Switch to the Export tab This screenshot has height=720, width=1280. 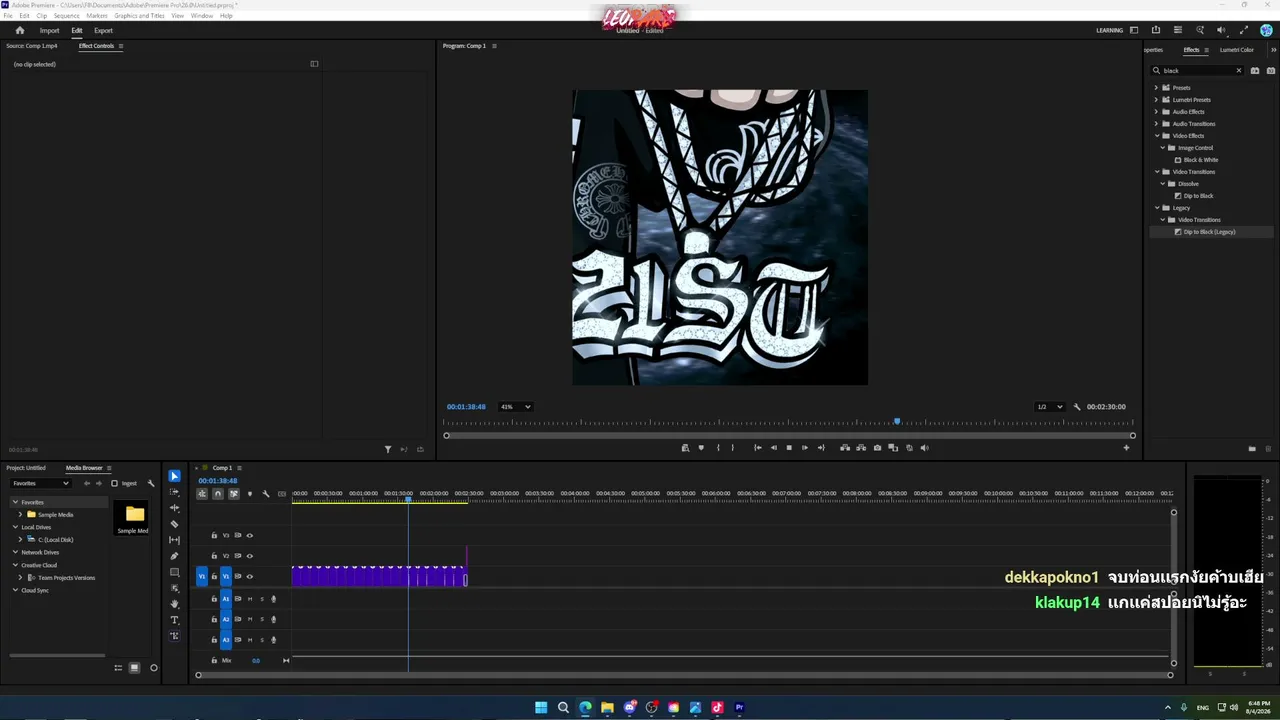point(103,30)
